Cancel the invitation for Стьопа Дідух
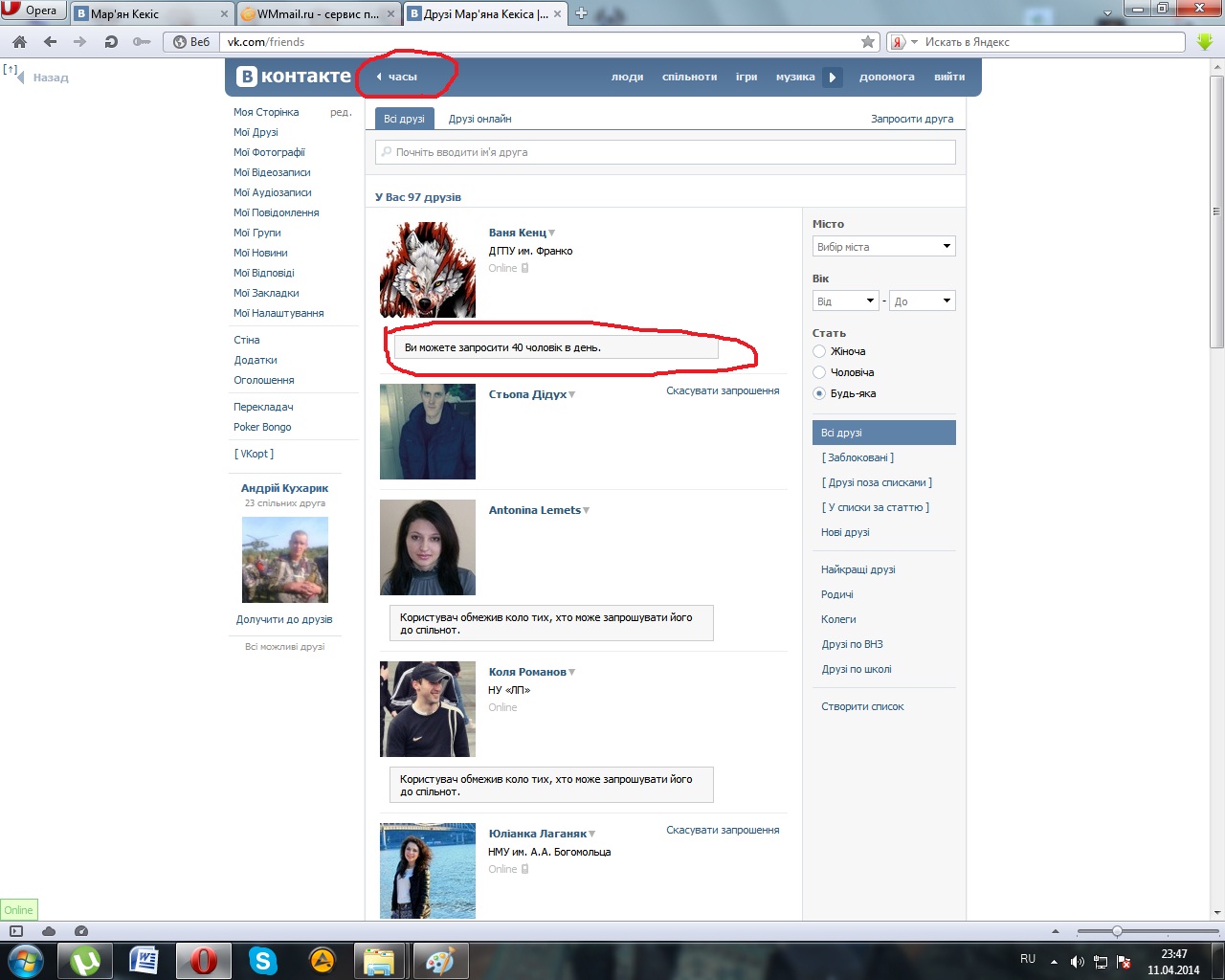Image resolution: width=1225 pixels, height=980 pixels. pyautogui.click(x=723, y=390)
